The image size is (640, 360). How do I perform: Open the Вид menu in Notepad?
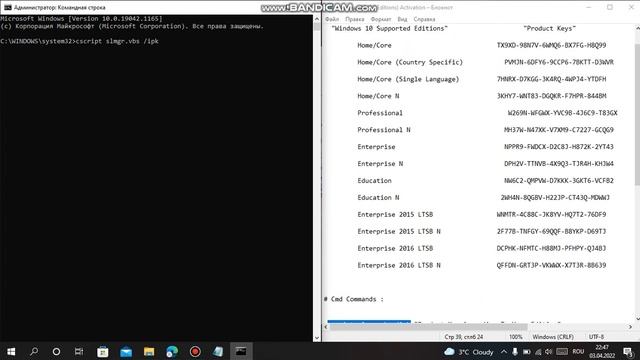(x=402, y=19)
